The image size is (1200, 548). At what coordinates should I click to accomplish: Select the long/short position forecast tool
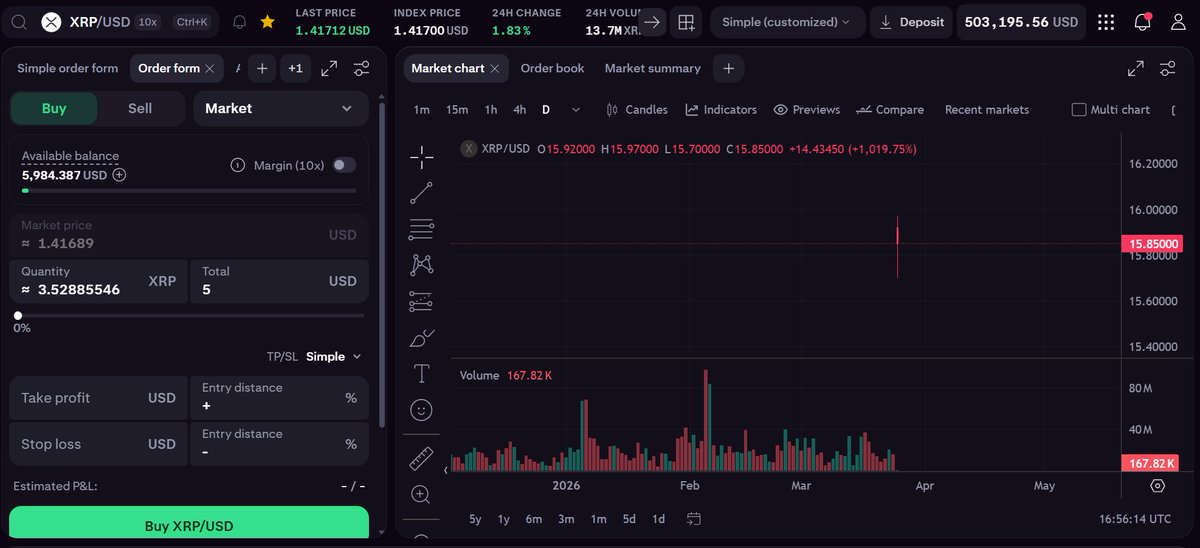422,301
